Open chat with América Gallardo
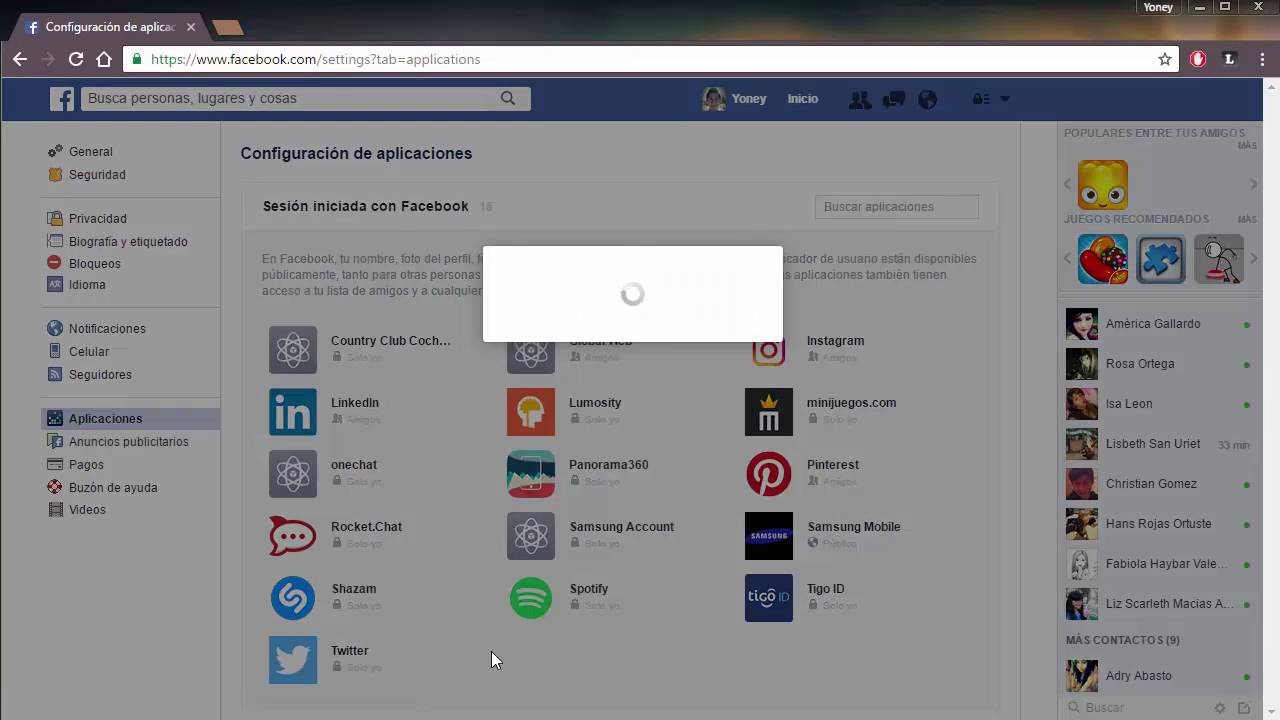 (x=1159, y=324)
